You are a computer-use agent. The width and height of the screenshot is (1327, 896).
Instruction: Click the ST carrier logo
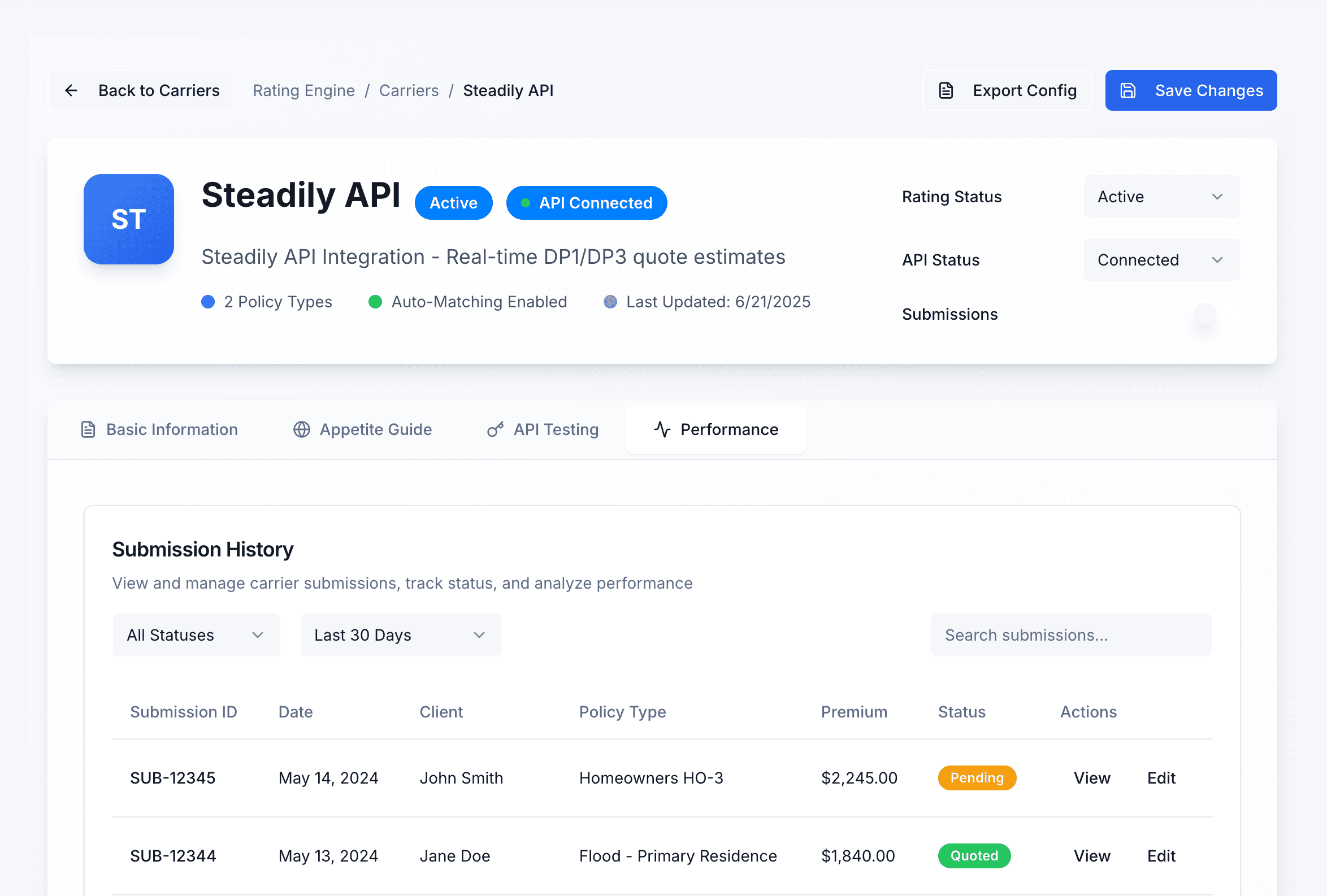[128, 219]
